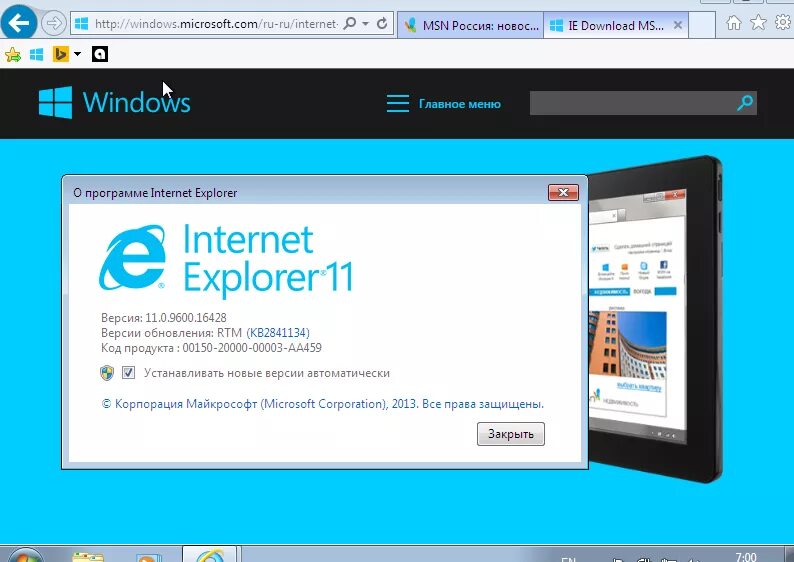The width and height of the screenshot is (794, 562).
Task: Click the Windows logo on the page
Action: click(114, 102)
